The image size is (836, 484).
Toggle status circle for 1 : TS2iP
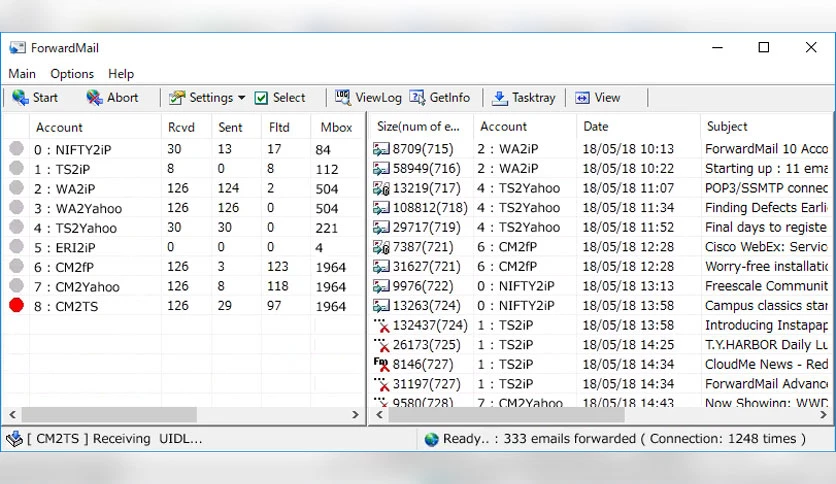coord(17,168)
